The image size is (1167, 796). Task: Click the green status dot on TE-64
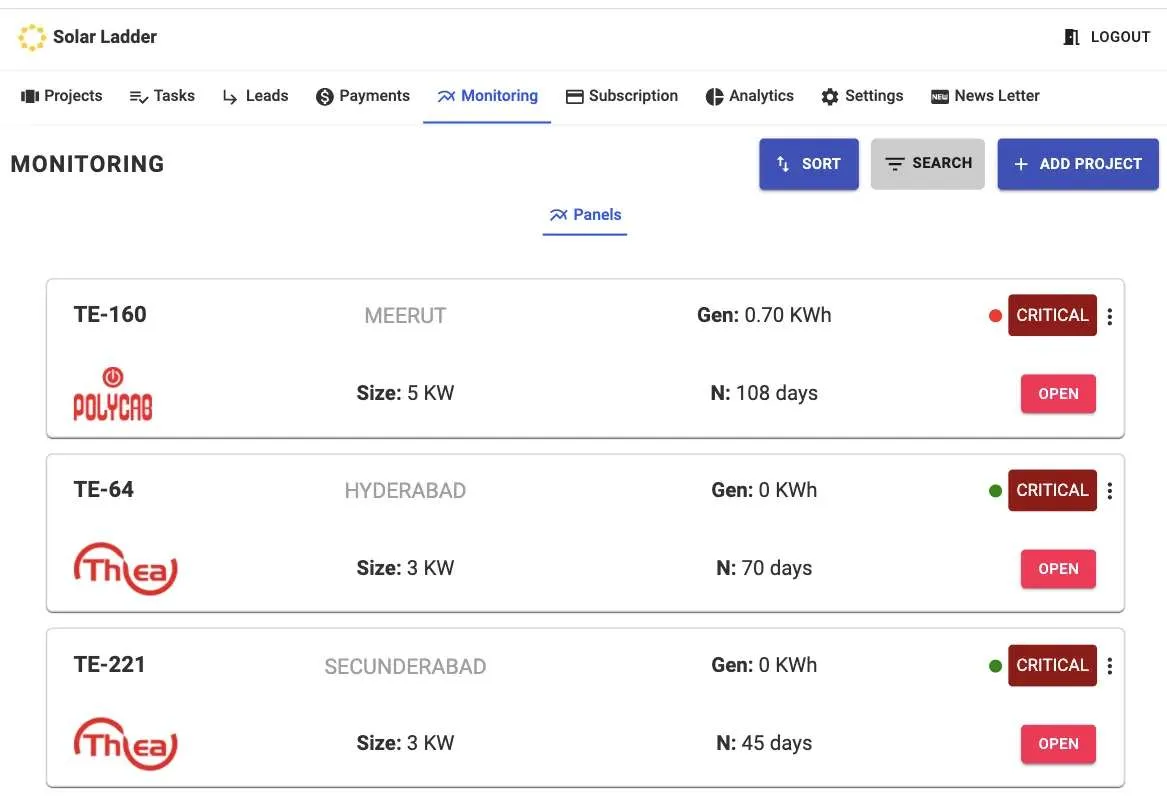click(995, 491)
